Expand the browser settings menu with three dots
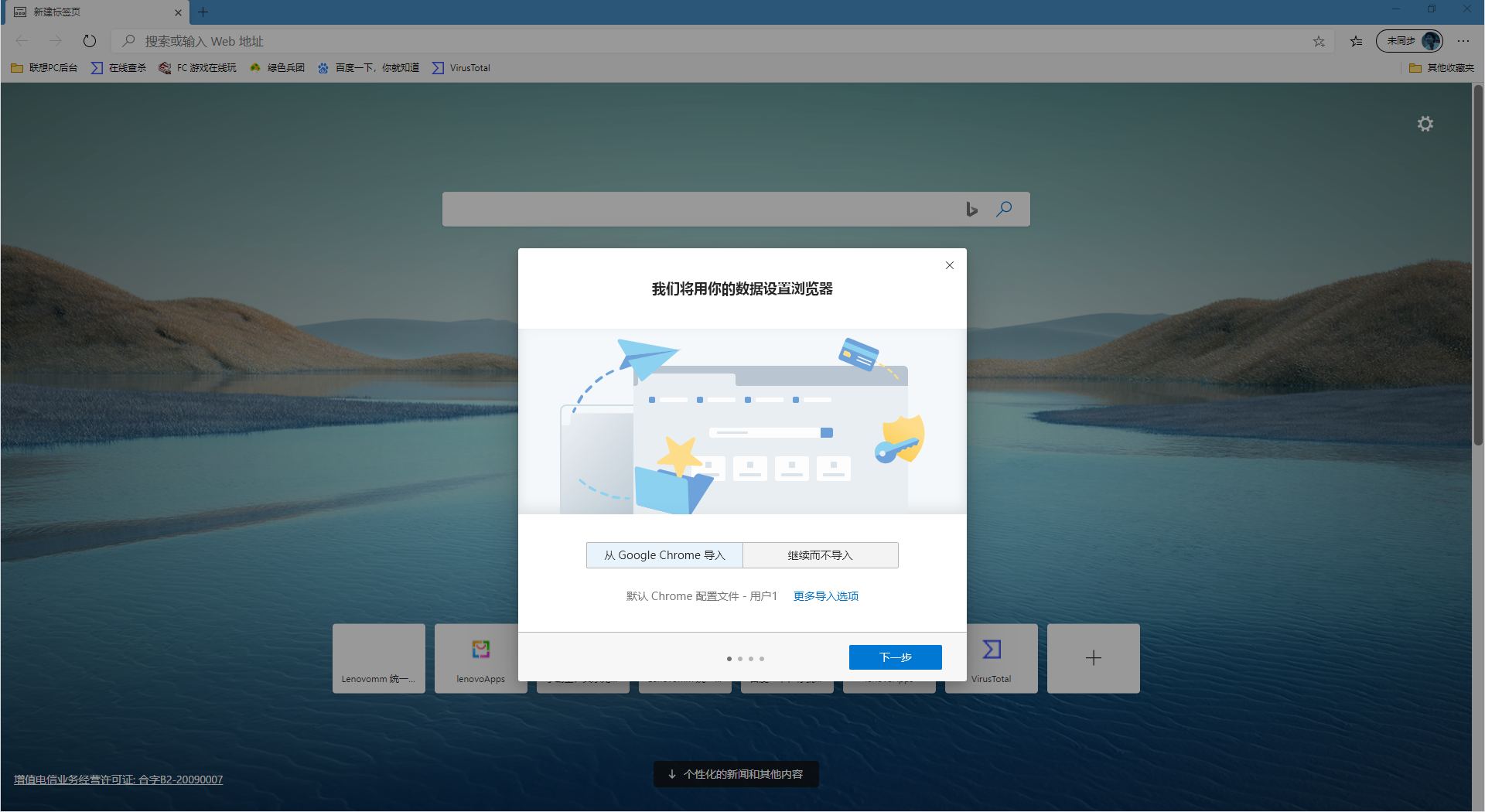Image resolution: width=1485 pixels, height=812 pixels. click(x=1463, y=41)
